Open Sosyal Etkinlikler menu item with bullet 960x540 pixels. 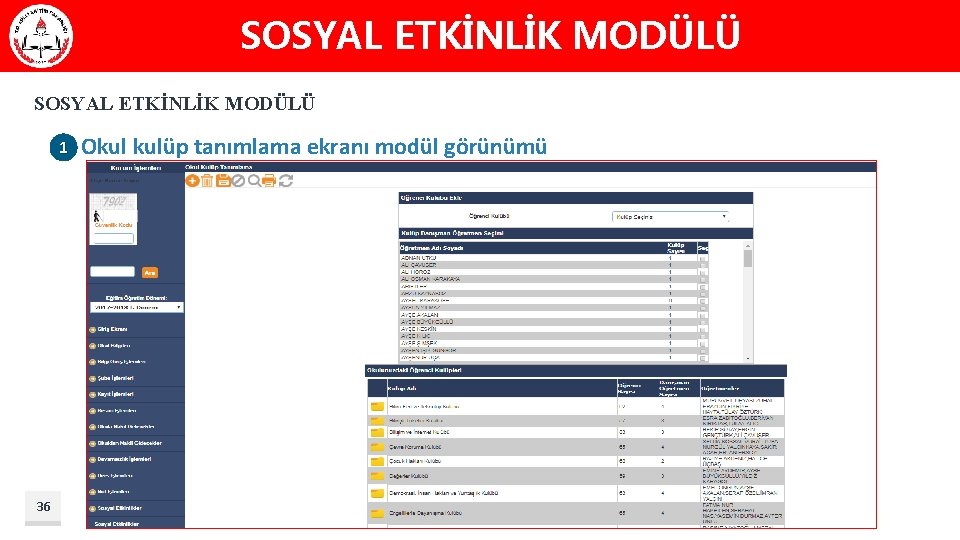[x=119, y=508]
